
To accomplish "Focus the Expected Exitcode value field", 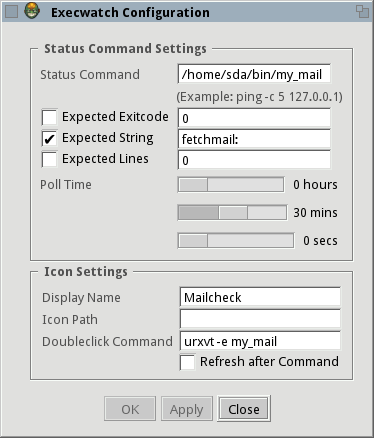I will tap(254, 118).
